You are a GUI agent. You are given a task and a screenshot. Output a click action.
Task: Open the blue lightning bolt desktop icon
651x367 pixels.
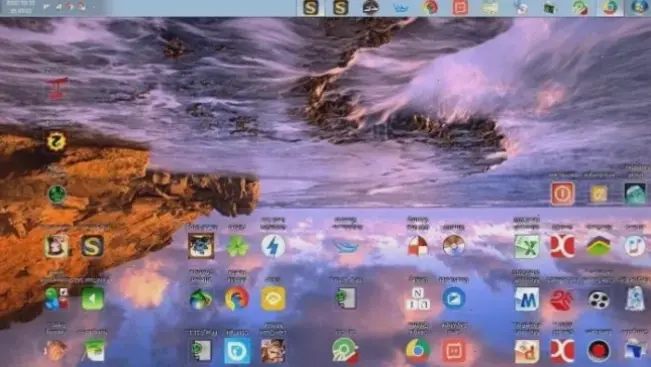(x=273, y=246)
